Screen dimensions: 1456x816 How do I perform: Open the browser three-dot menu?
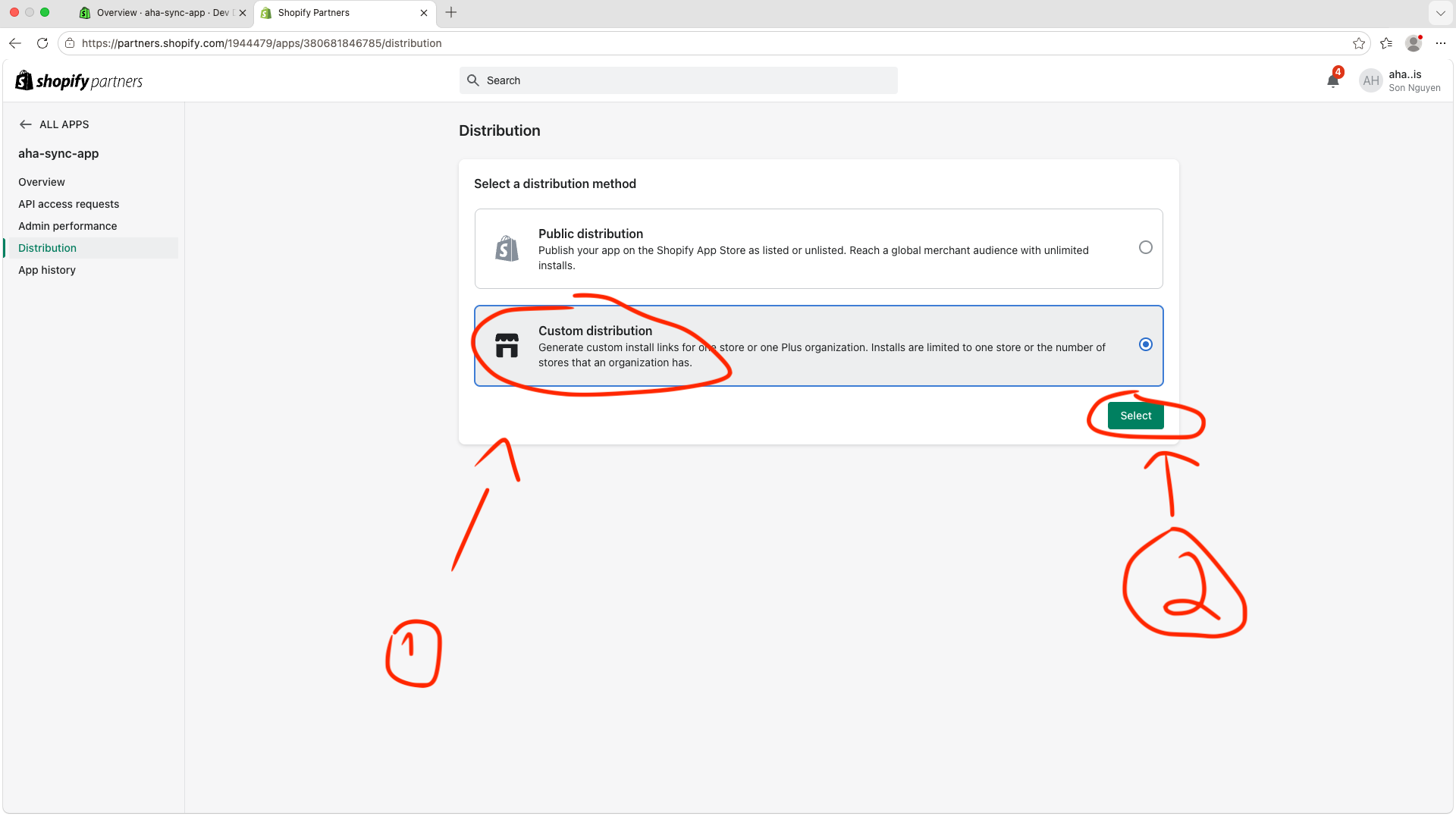(1441, 43)
